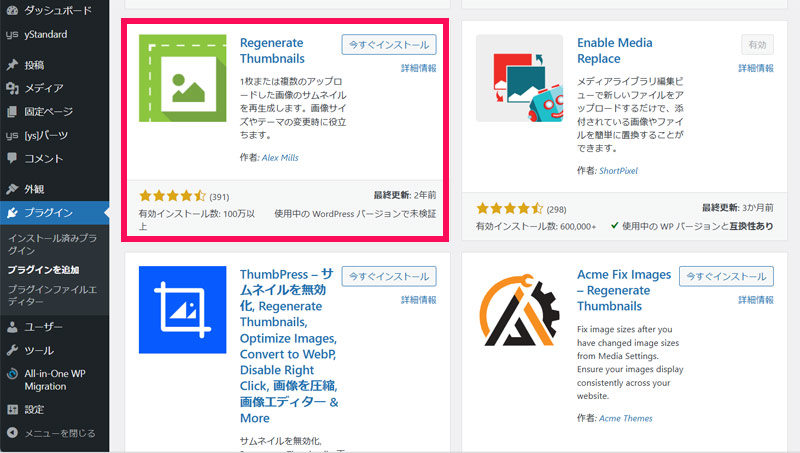Screen dimensions: 800x453
Task: Open [ys]パーツ menu item
Action: [x=55, y=135]
